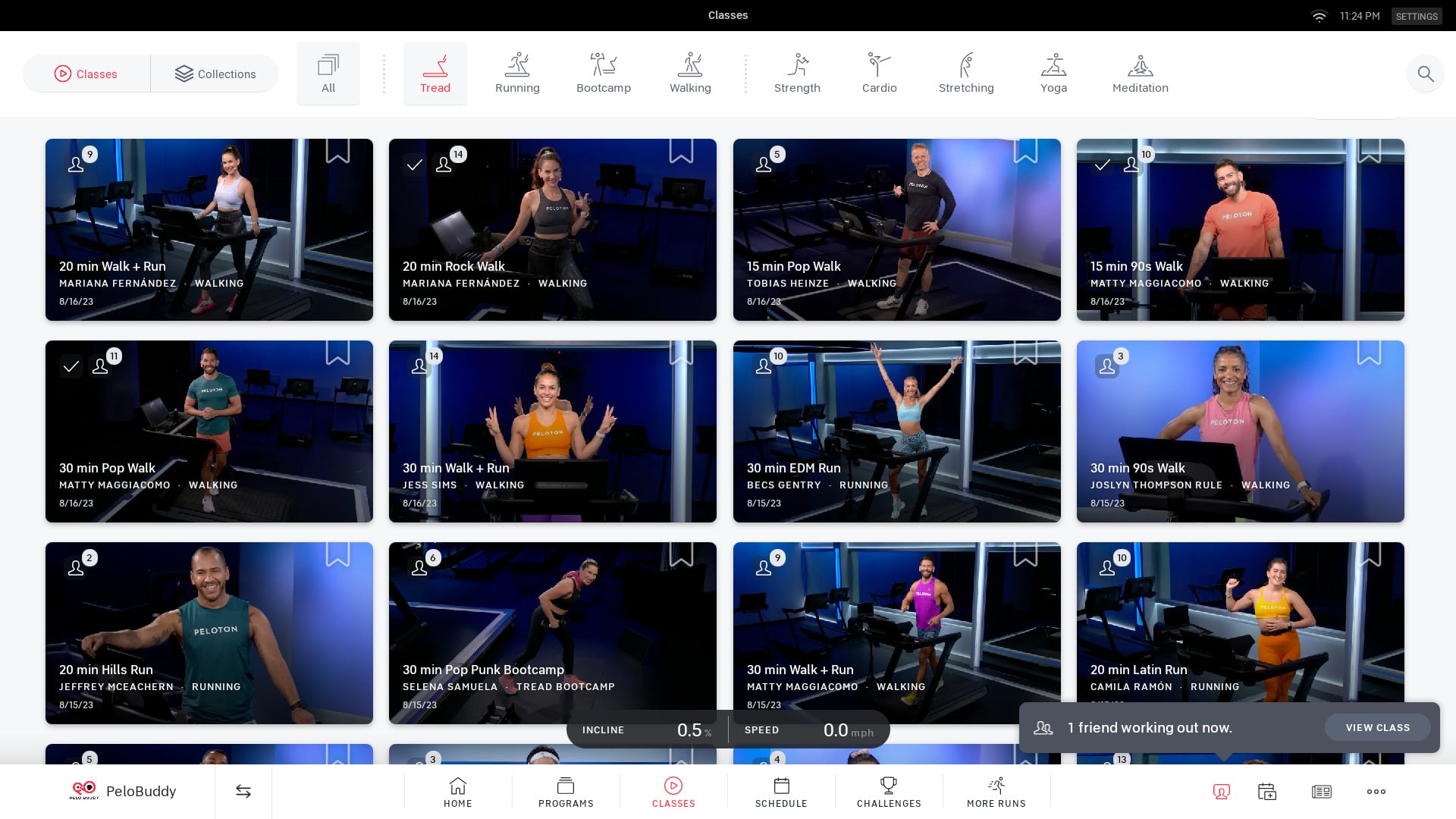Open the Challenges navigation item
The image size is (1456, 819).
pyautogui.click(x=889, y=792)
